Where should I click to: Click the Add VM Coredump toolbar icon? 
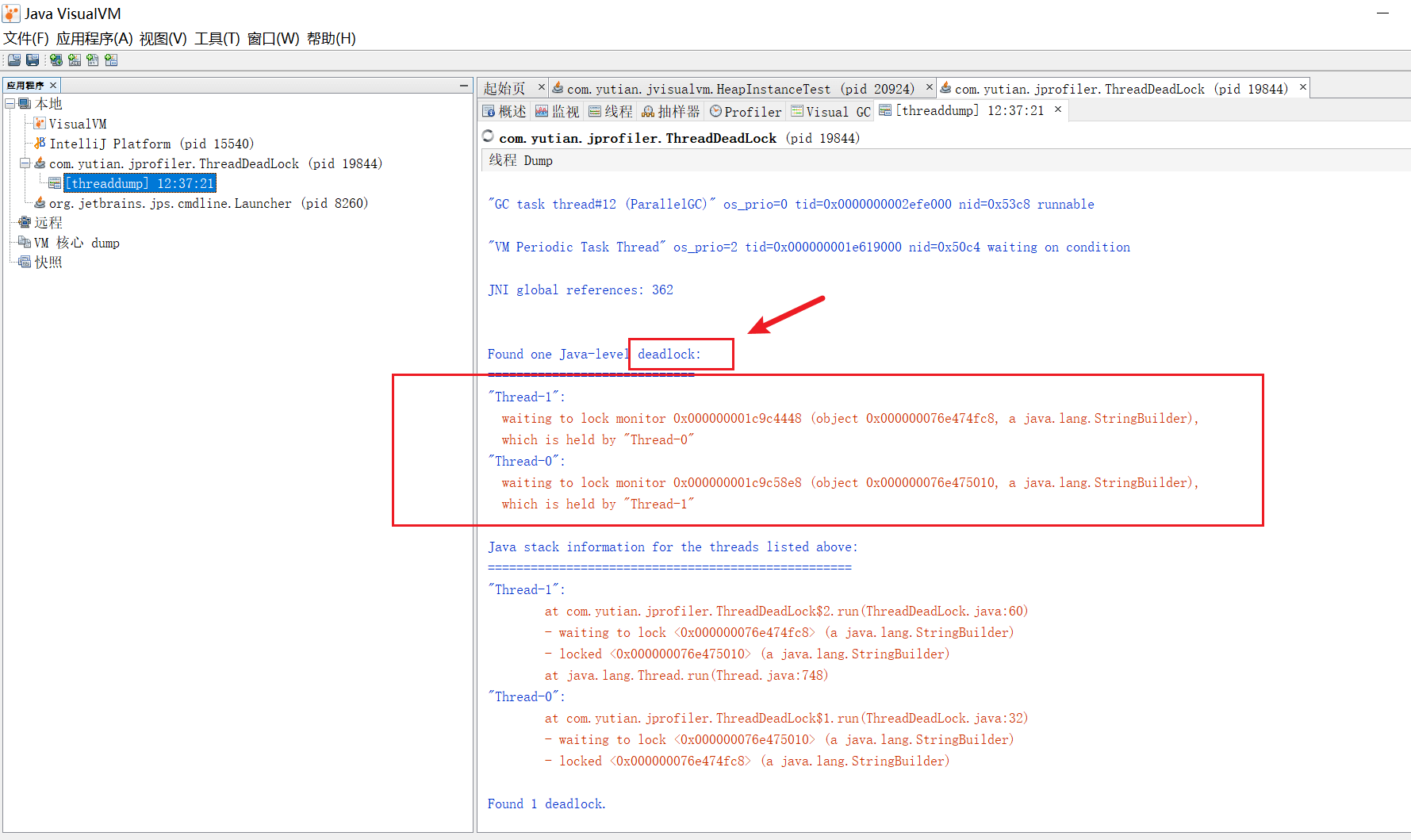pos(93,60)
